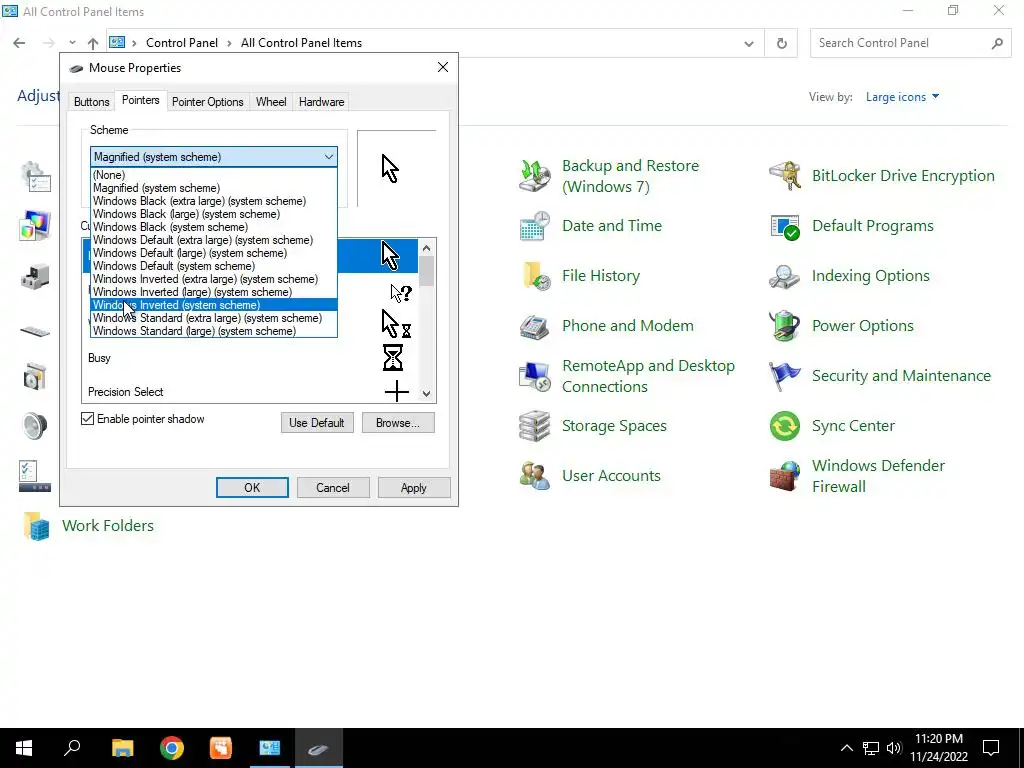Viewport: 1024px width, 768px height.
Task: Open the Windows Defender Firewall icon
Action: 784,476
